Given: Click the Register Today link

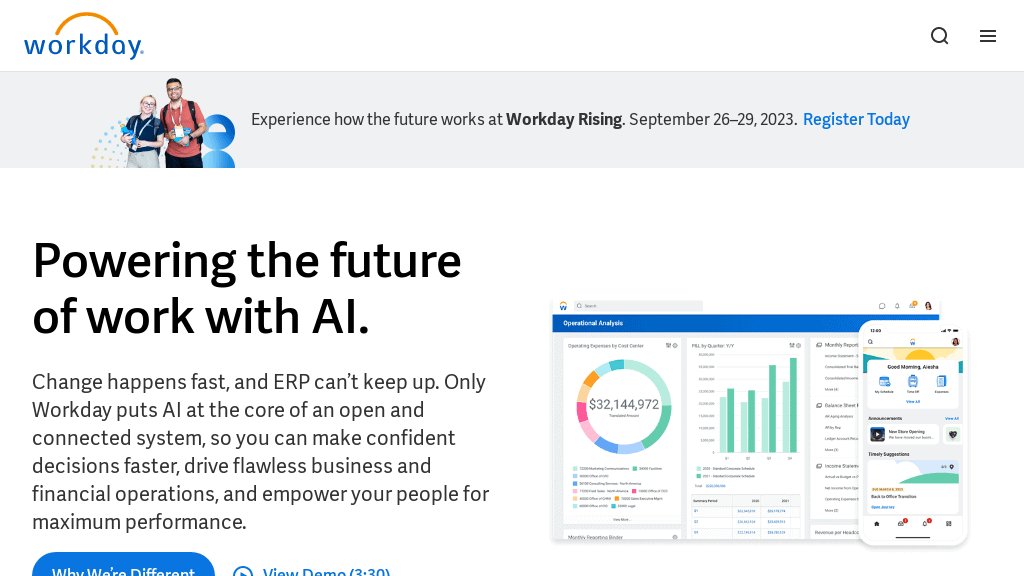Looking at the screenshot, I should (x=856, y=119).
